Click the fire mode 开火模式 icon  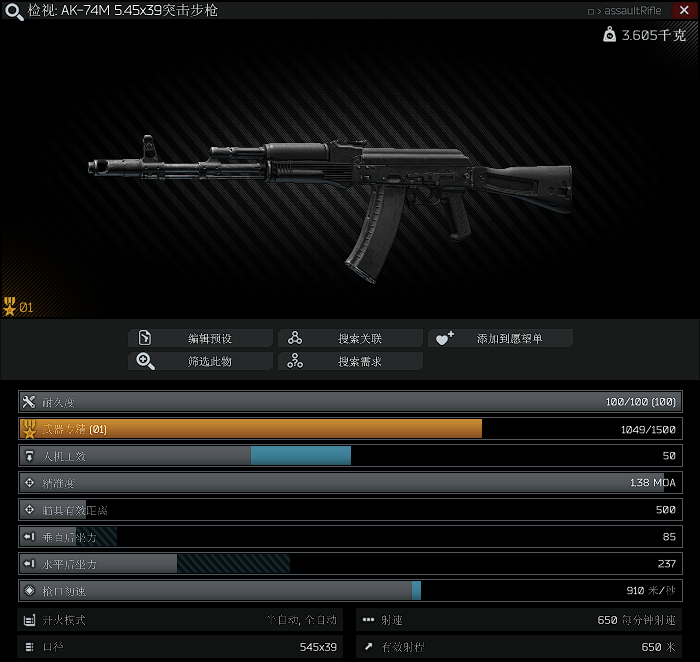(x=29, y=620)
